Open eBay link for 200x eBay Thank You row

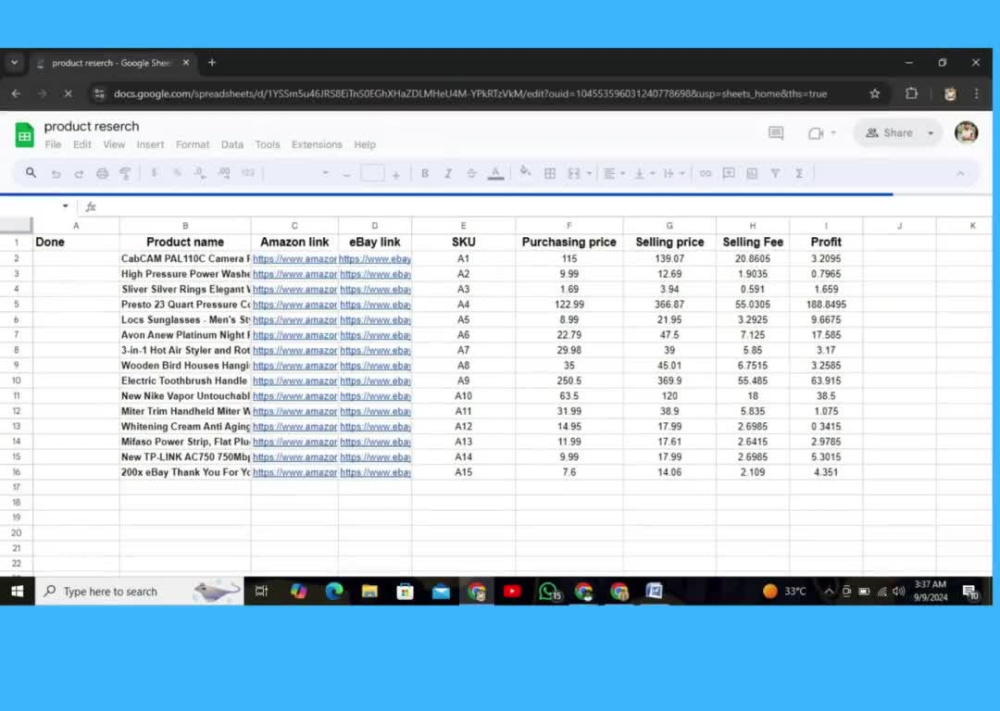pos(375,473)
